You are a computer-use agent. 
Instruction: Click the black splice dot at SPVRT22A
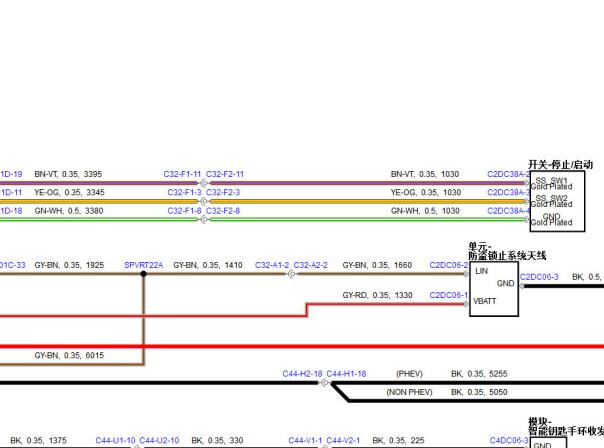[x=143, y=274]
